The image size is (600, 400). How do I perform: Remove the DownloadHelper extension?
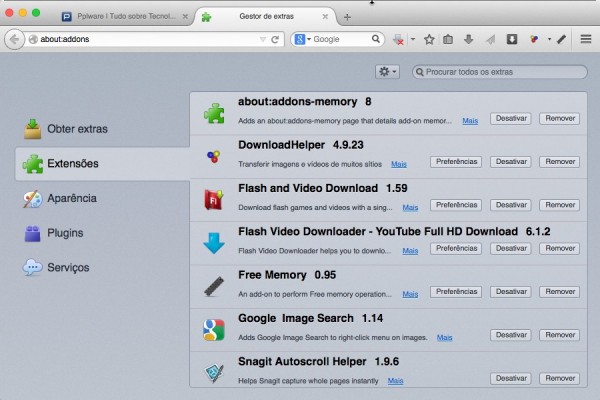[x=560, y=162]
